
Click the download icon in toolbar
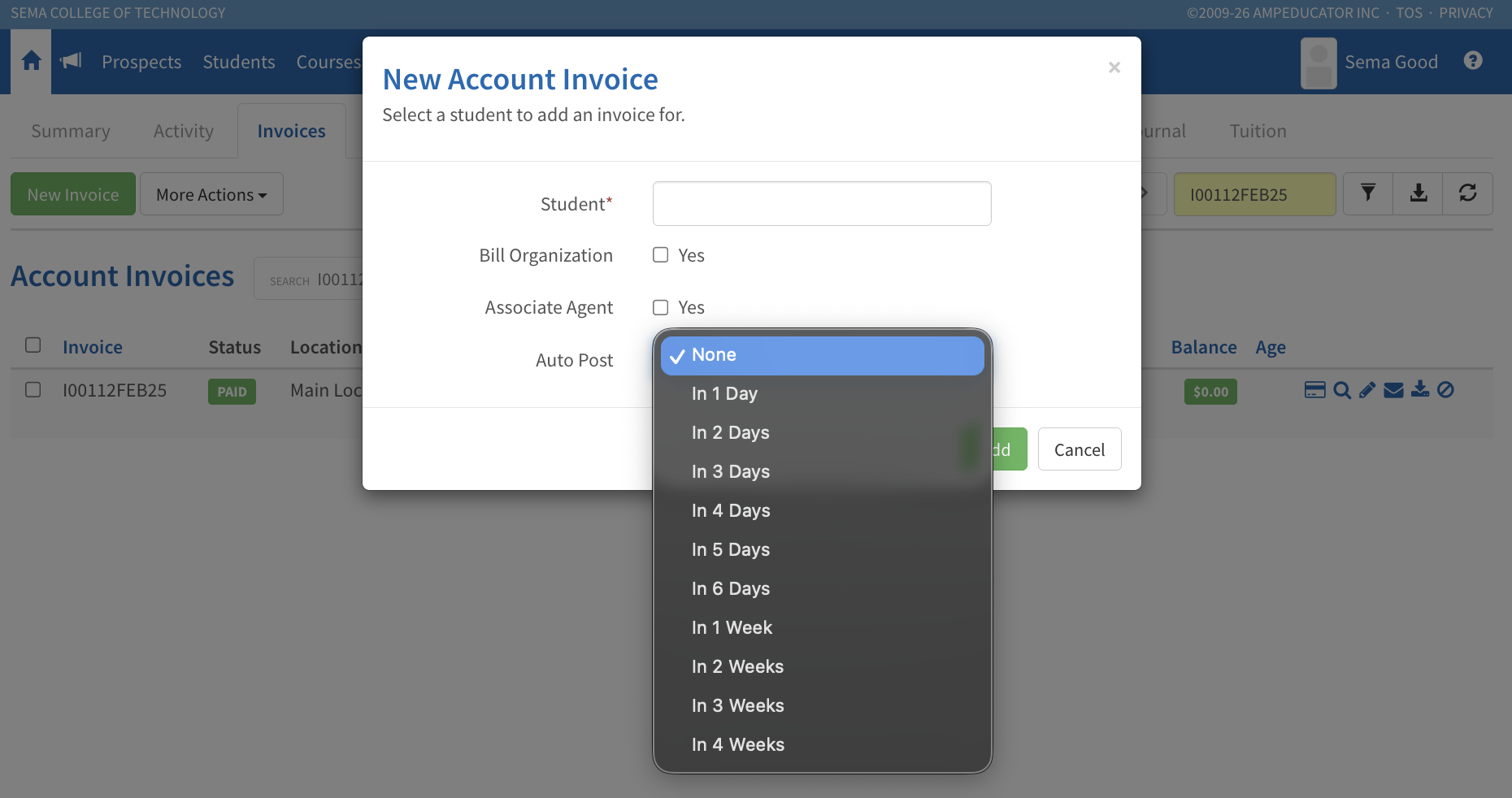[x=1419, y=193]
